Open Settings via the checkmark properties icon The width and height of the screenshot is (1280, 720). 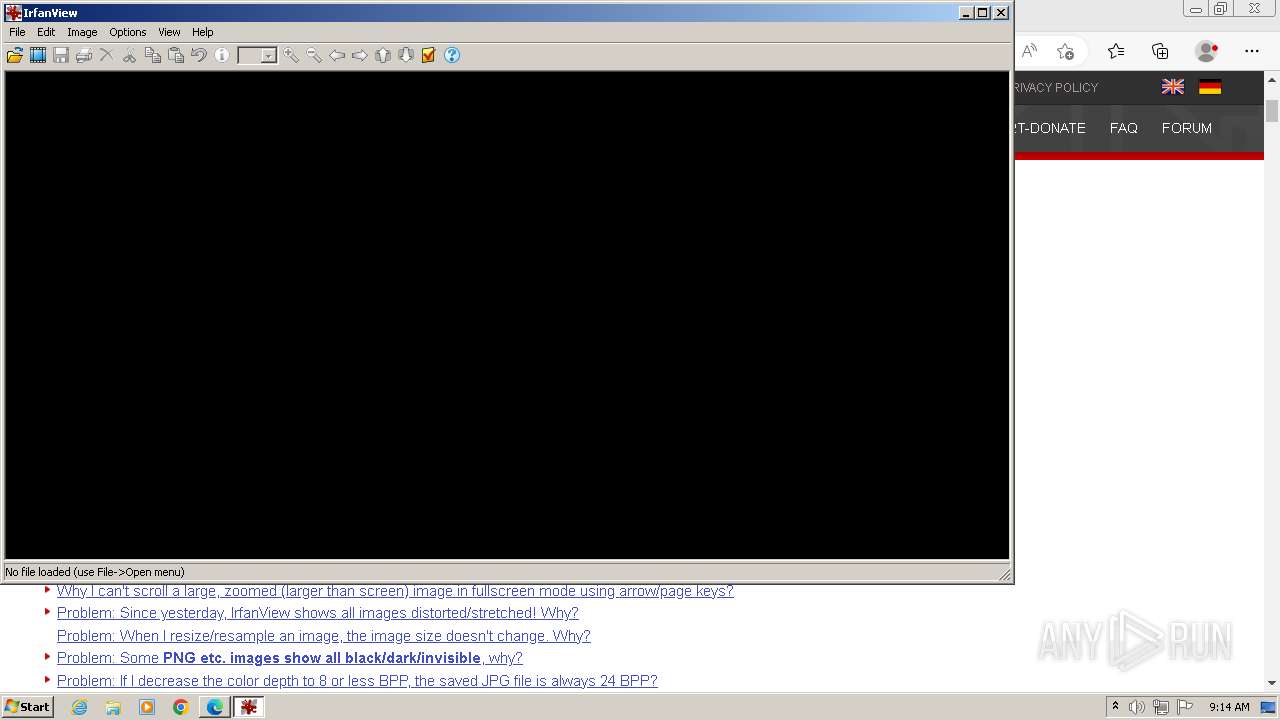pos(429,55)
